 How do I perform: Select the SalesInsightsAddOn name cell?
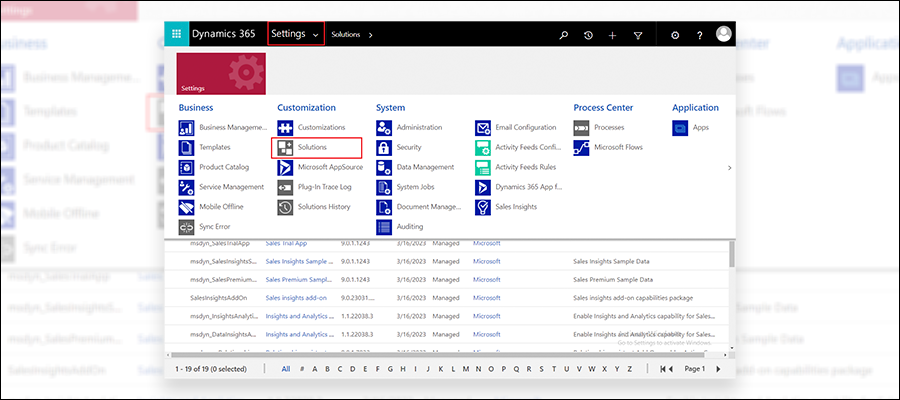218,298
